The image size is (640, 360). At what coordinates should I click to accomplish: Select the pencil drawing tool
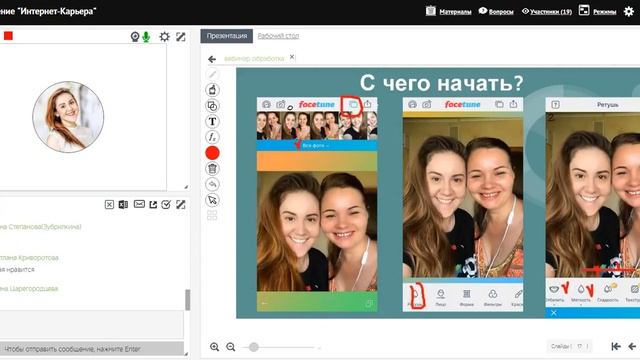pos(212,74)
